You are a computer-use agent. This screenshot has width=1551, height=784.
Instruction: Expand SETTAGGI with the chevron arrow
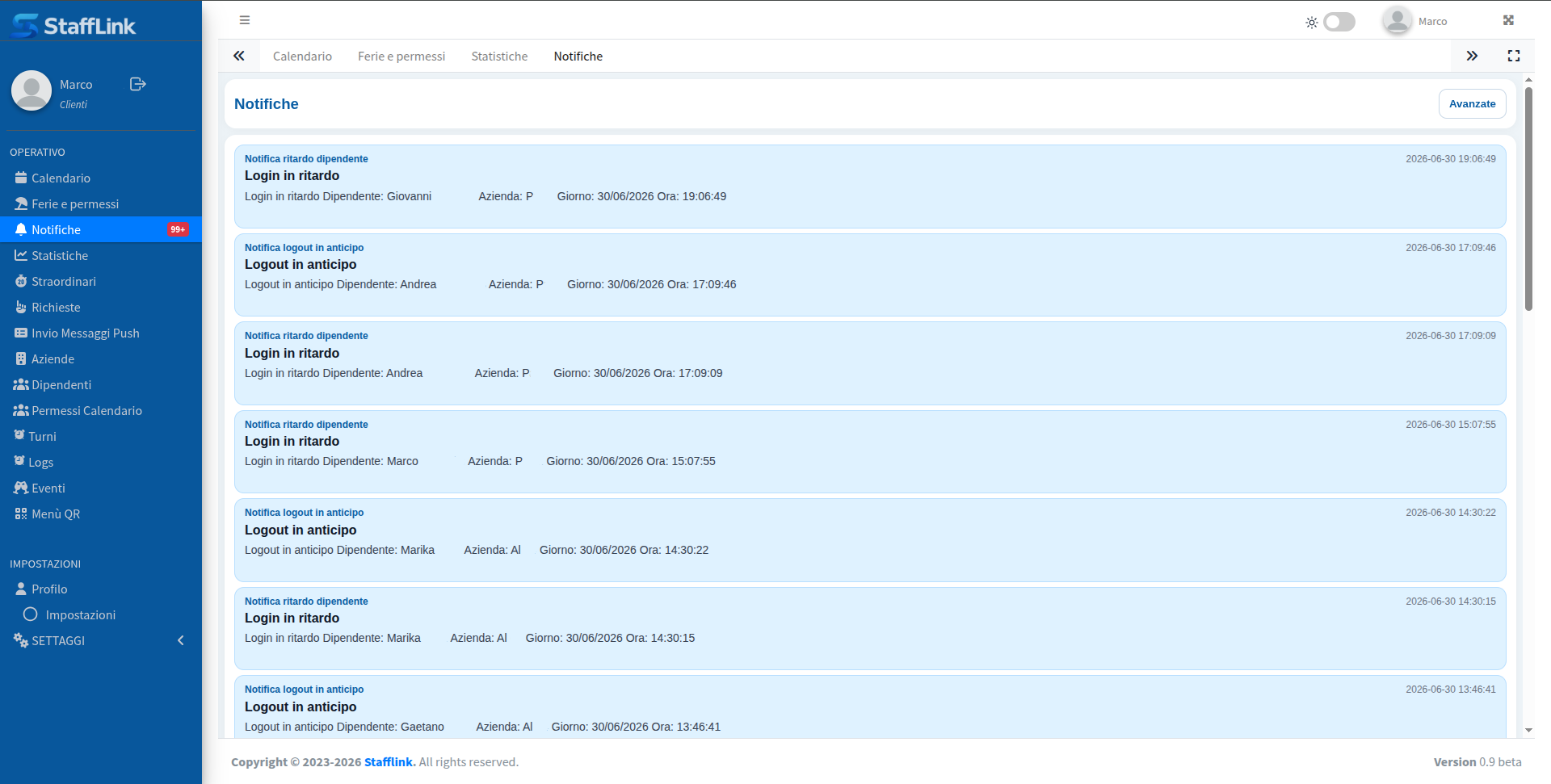coord(181,640)
